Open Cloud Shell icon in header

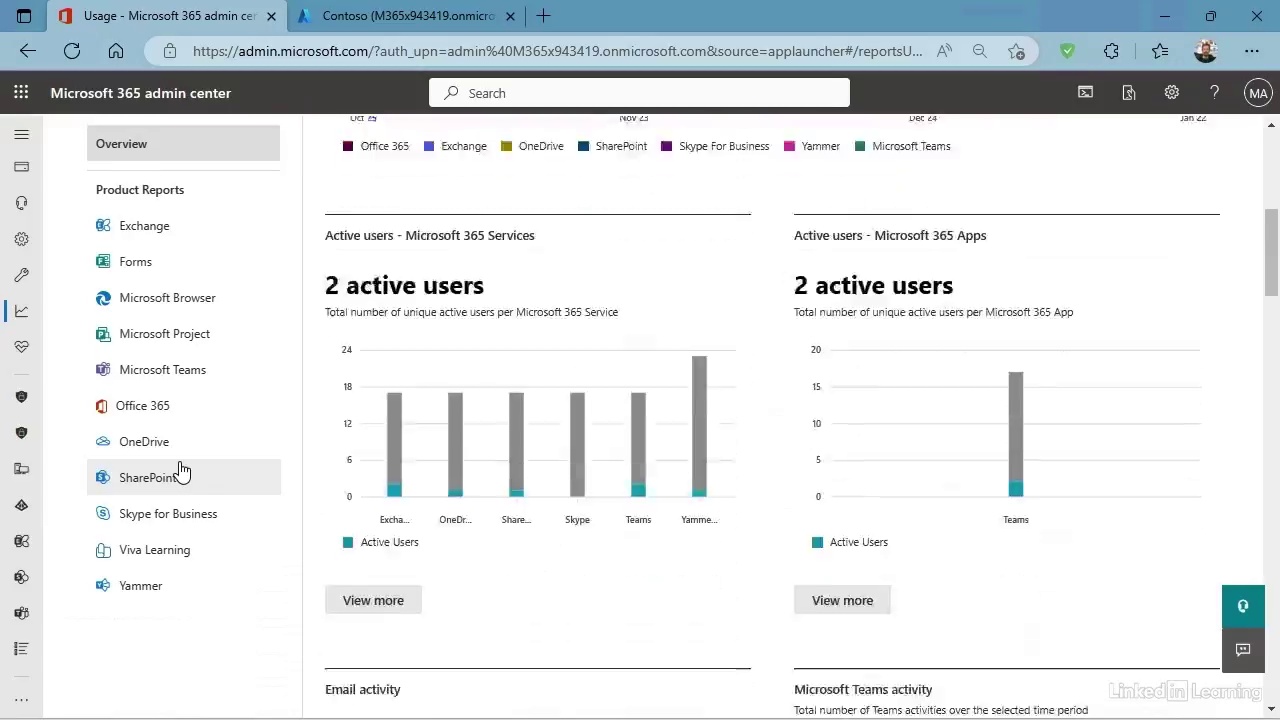pos(1085,93)
